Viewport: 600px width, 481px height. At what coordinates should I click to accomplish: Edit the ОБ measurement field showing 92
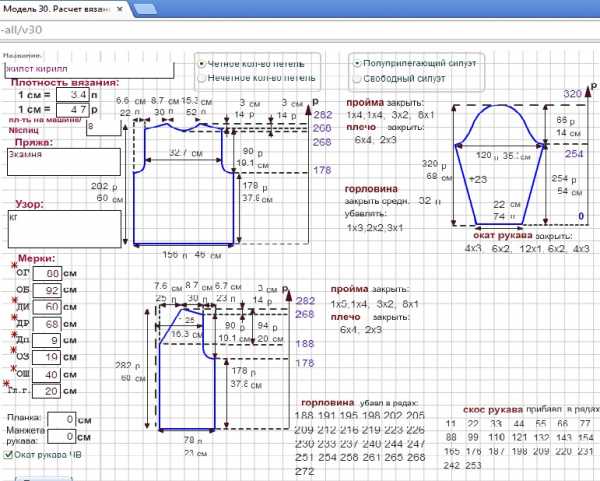[x=47, y=289]
